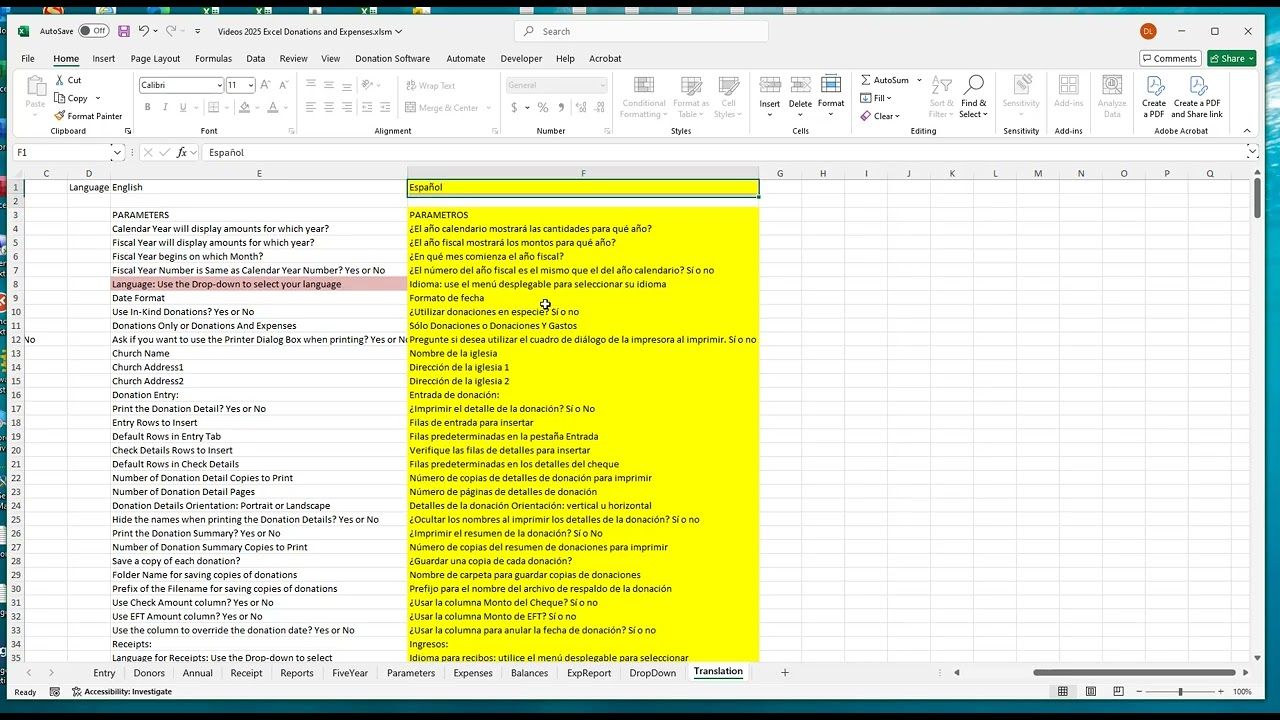Screen dimensions: 1280x720
Task: Click Create a PDF and Share link
Action: [1197, 97]
